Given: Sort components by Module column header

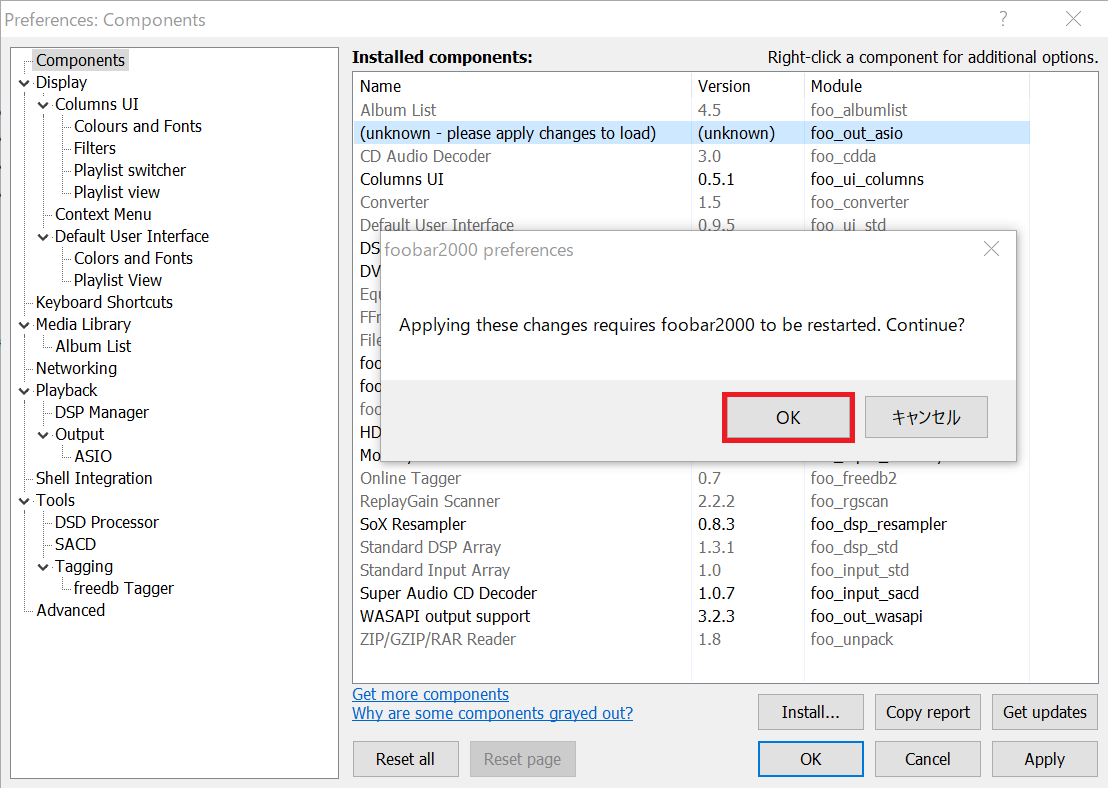Looking at the screenshot, I should coord(917,86).
